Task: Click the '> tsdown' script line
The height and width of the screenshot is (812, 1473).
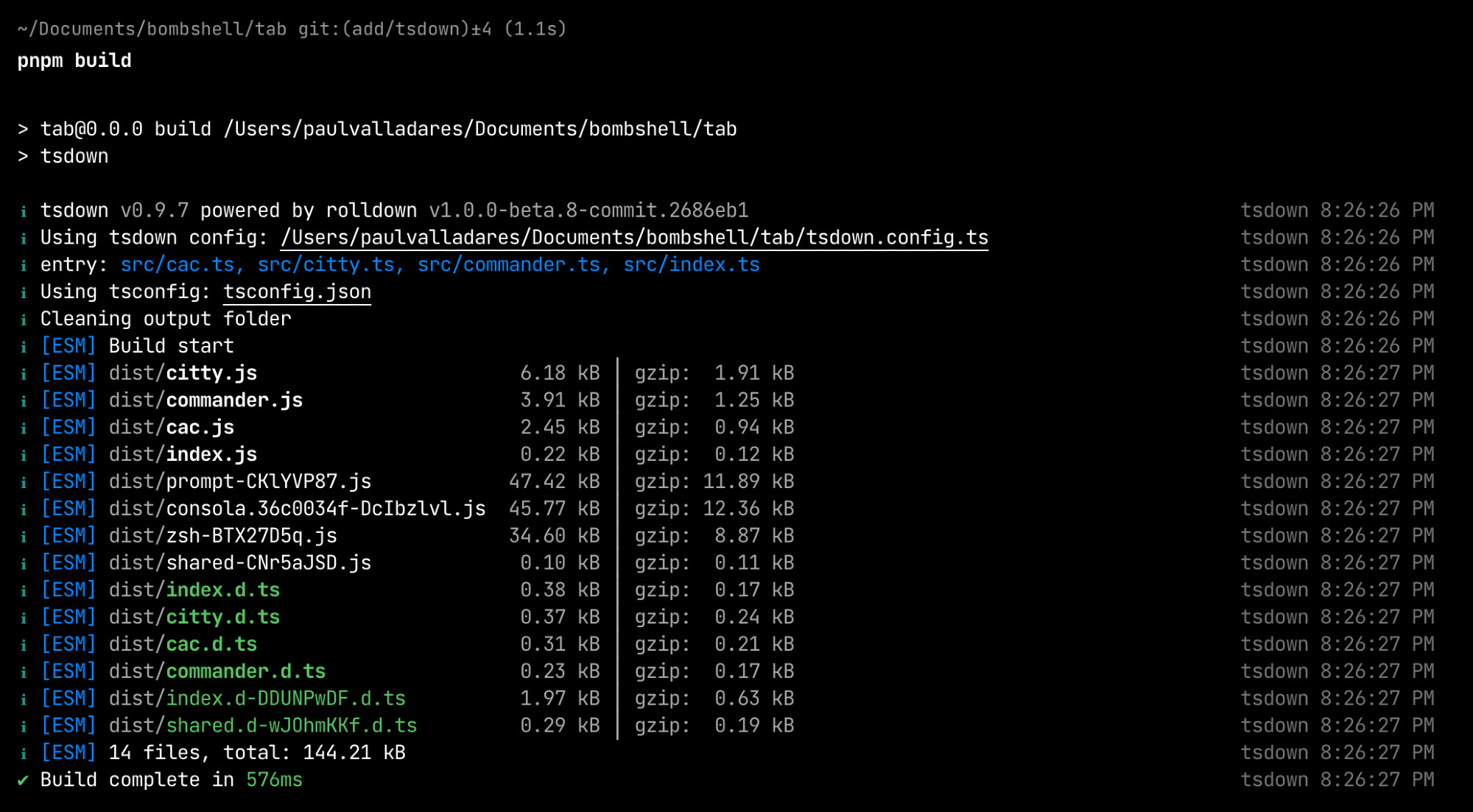Action: pyautogui.click(x=63, y=157)
